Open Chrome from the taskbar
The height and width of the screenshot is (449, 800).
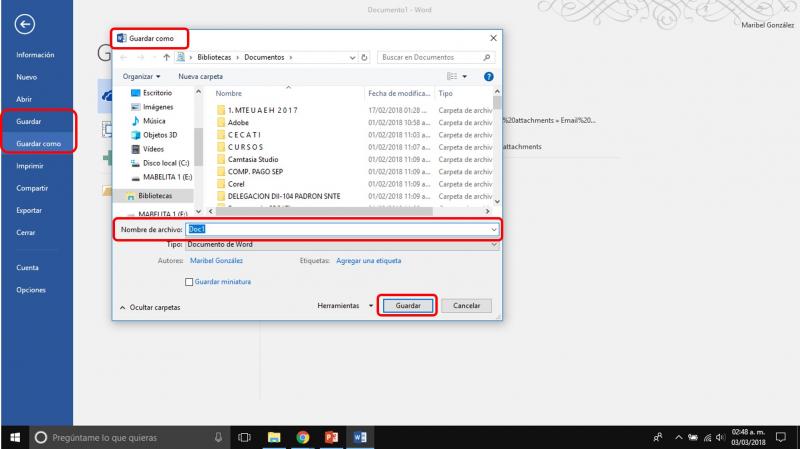303,437
